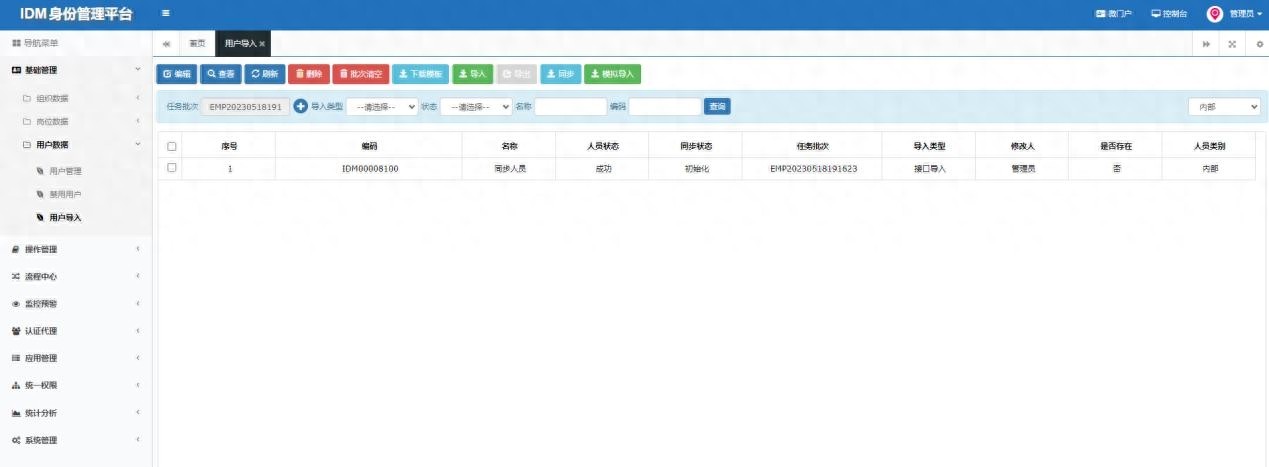Viewport: 1269px width, 467px height.
Task: Tick the select-all checkbox in table header
Action: coord(172,146)
